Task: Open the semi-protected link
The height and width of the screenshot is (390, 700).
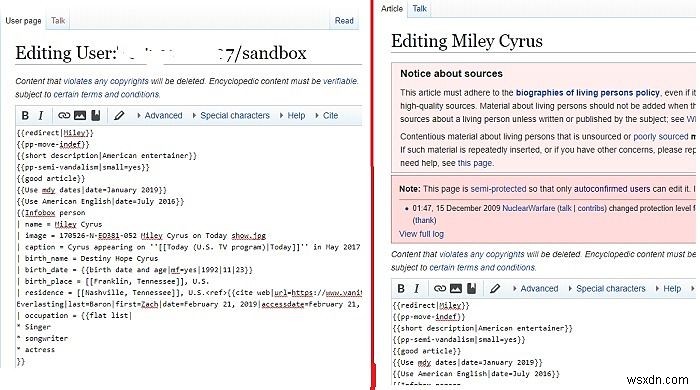Action: click(498, 189)
